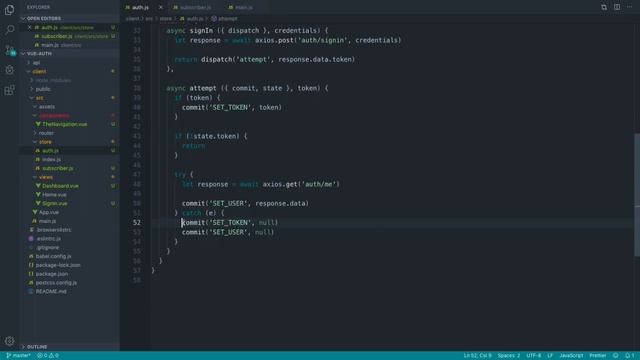This screenshot has width=640, height=360.
Task: Click Ln 52, Col 9 cursor position
Action: click(x=477, y=356)
